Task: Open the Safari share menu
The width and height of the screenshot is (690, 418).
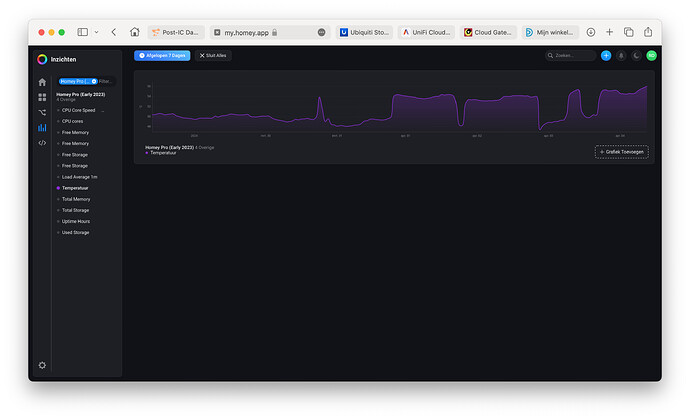Action: pos(648,32)
